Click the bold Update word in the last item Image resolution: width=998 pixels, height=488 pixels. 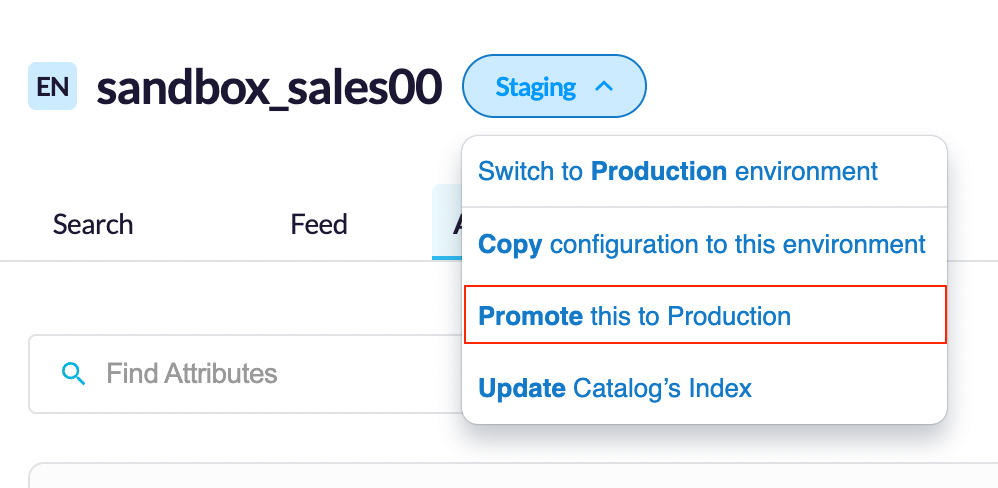point(521,388)
